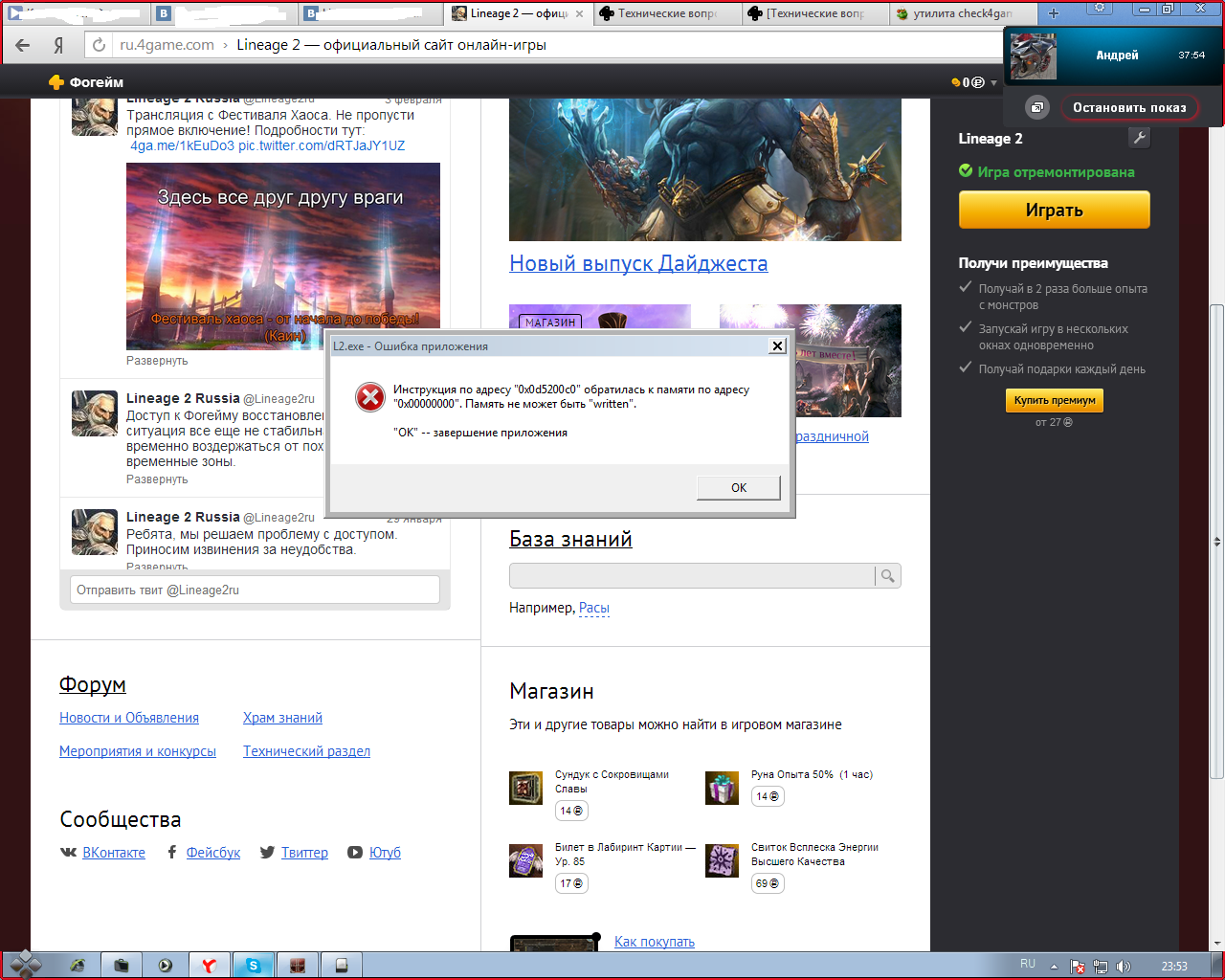
Task: Click the Yandex 'Я' home icon
Action: coord(58,45)
